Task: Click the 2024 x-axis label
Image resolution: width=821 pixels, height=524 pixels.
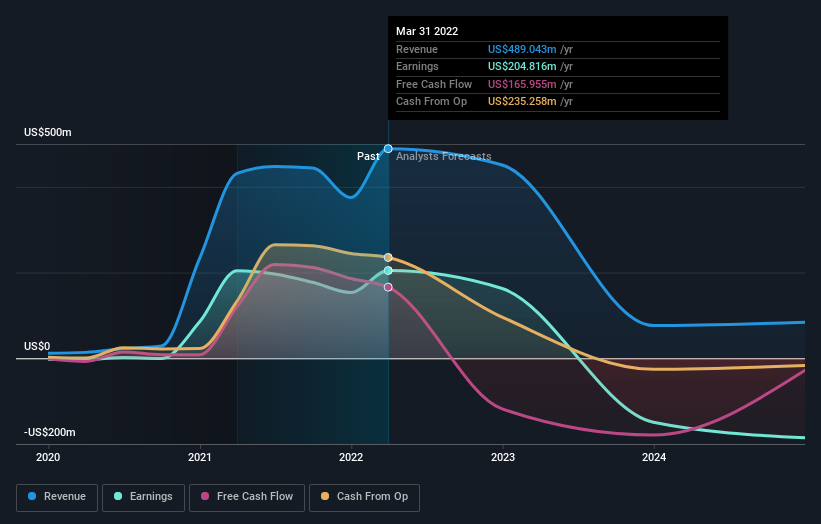Action: [x=654, y=458]
